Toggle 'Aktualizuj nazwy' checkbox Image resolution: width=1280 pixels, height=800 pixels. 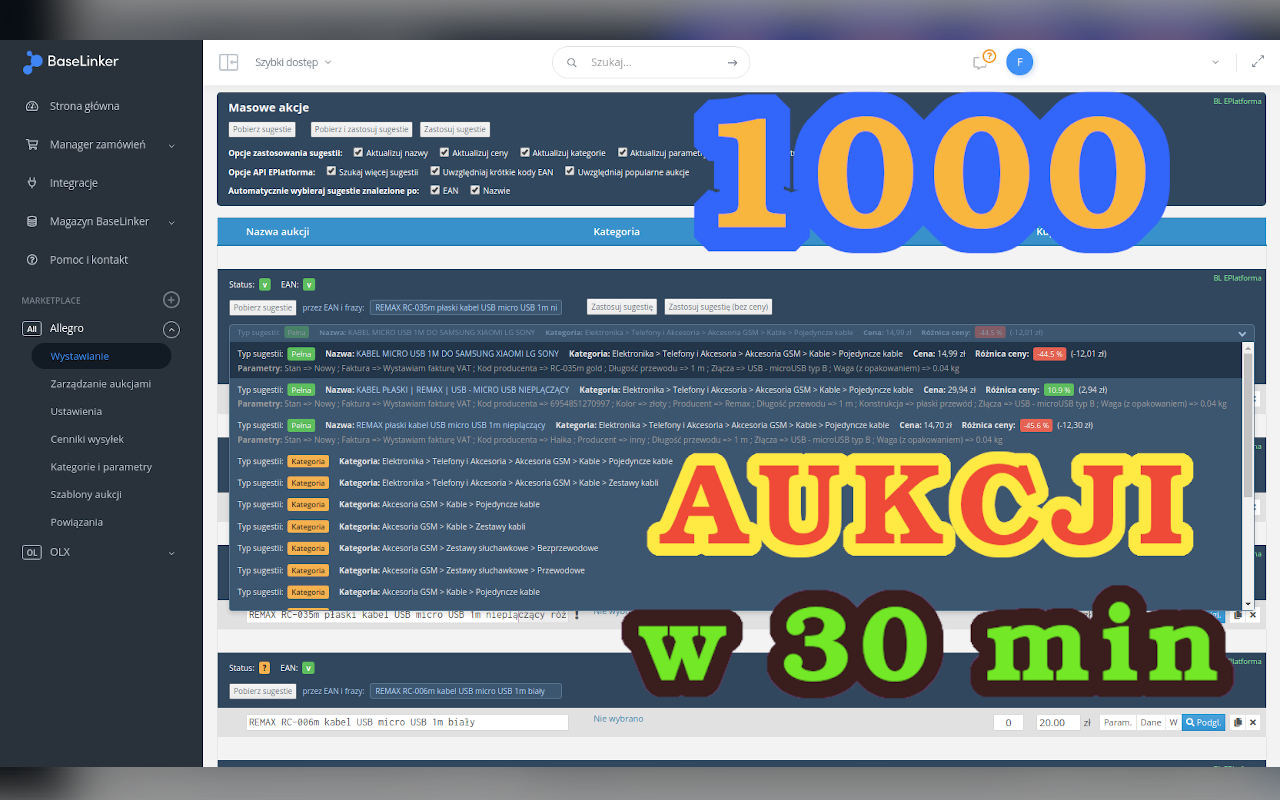click(x=359, y=153)
